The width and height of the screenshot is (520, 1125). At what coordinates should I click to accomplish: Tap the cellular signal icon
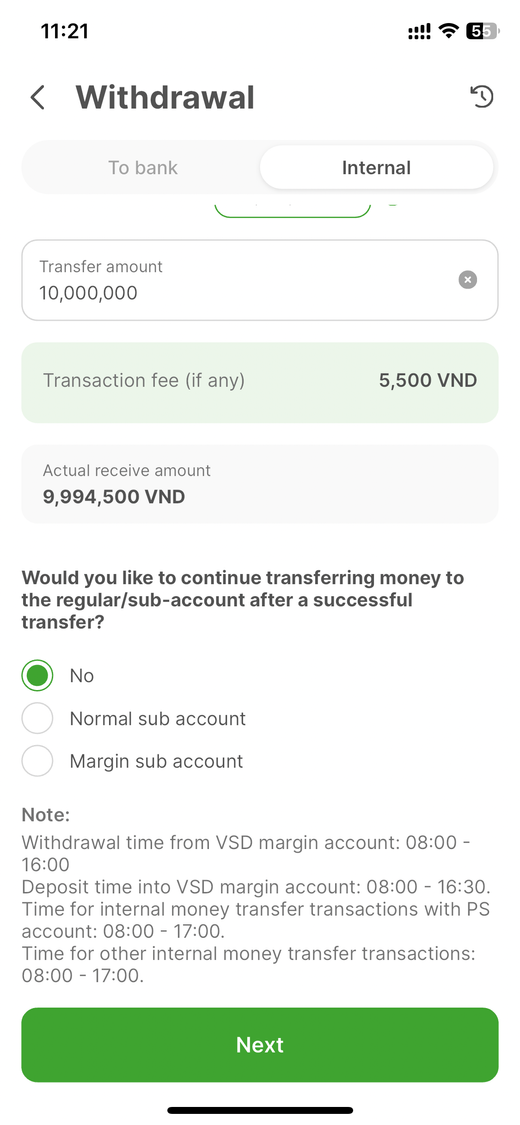(x=420, y=31)
